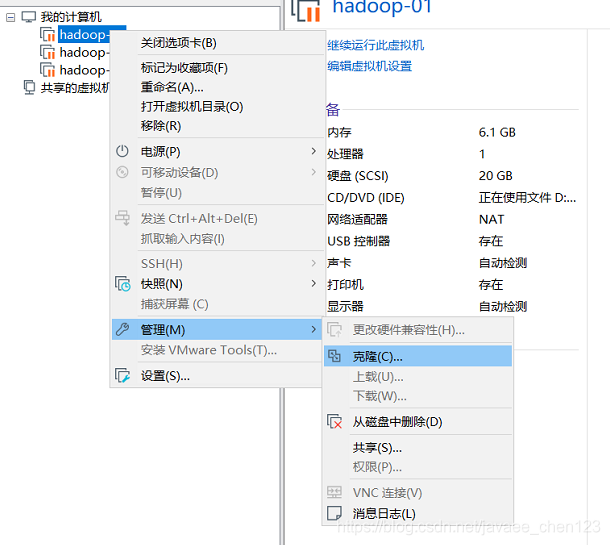This screenshot has width=610, height=545.
Task: Click the send Ctrl+Alt+Del icon
Action: point(123,218)
